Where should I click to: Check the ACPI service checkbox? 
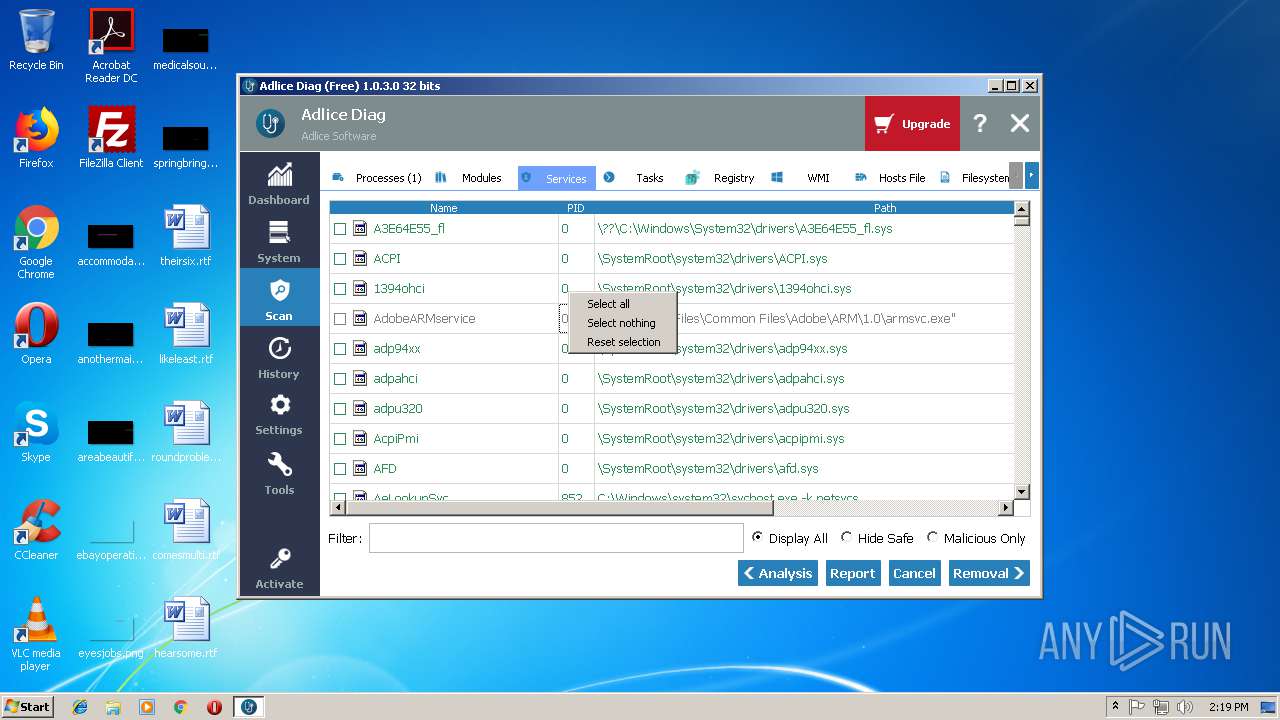point(340,259)
